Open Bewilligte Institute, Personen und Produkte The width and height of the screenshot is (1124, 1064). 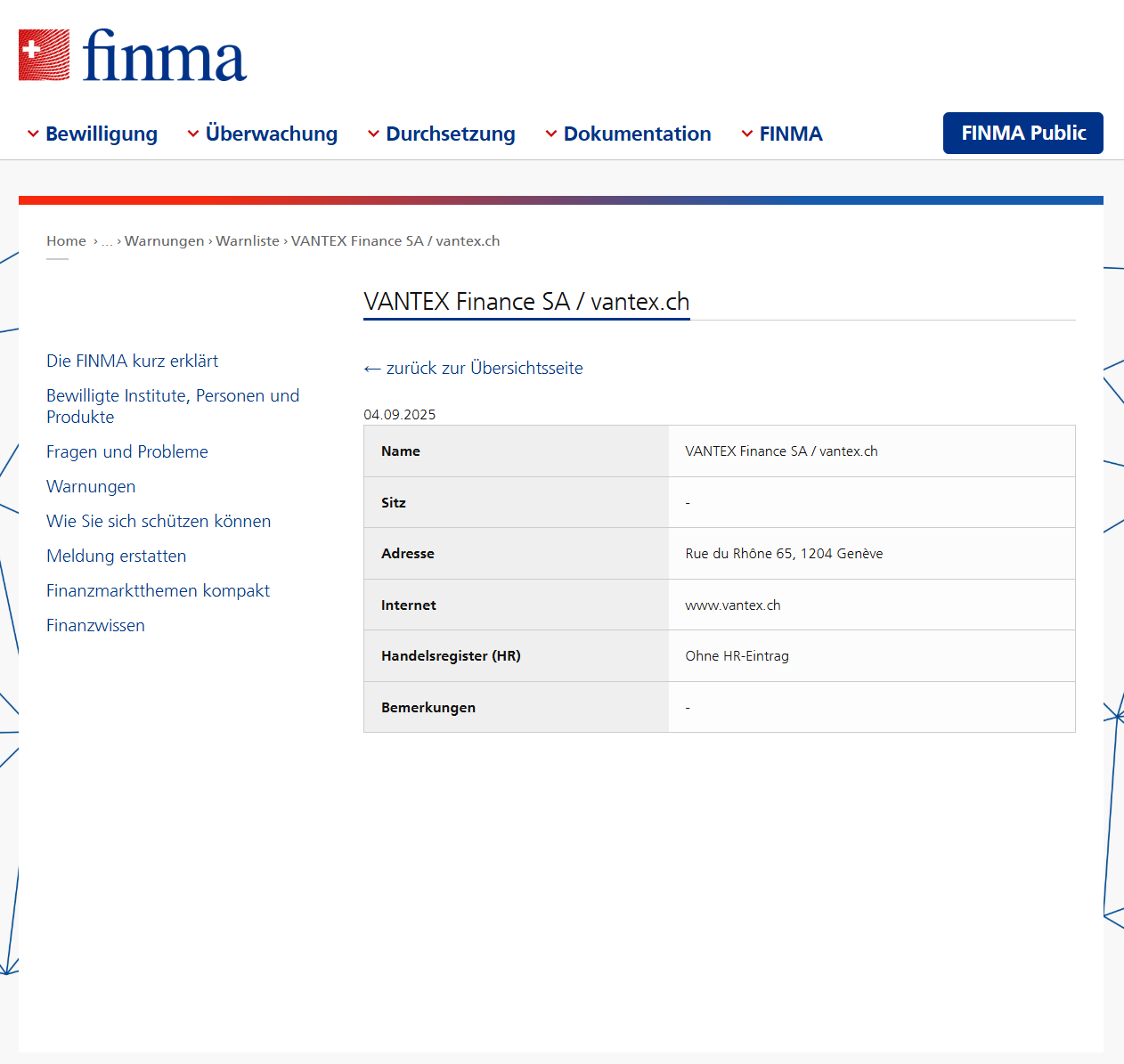[x=173, y=406]
